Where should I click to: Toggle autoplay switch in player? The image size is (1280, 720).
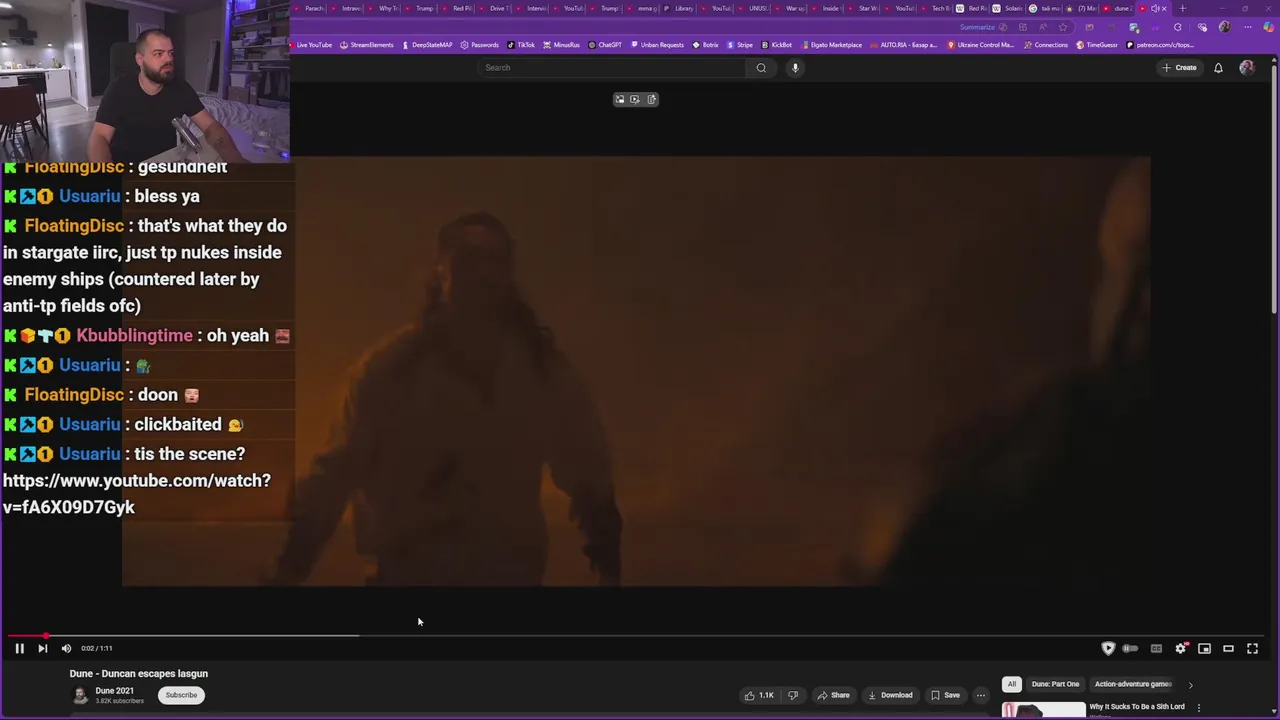coord(1130,648)
